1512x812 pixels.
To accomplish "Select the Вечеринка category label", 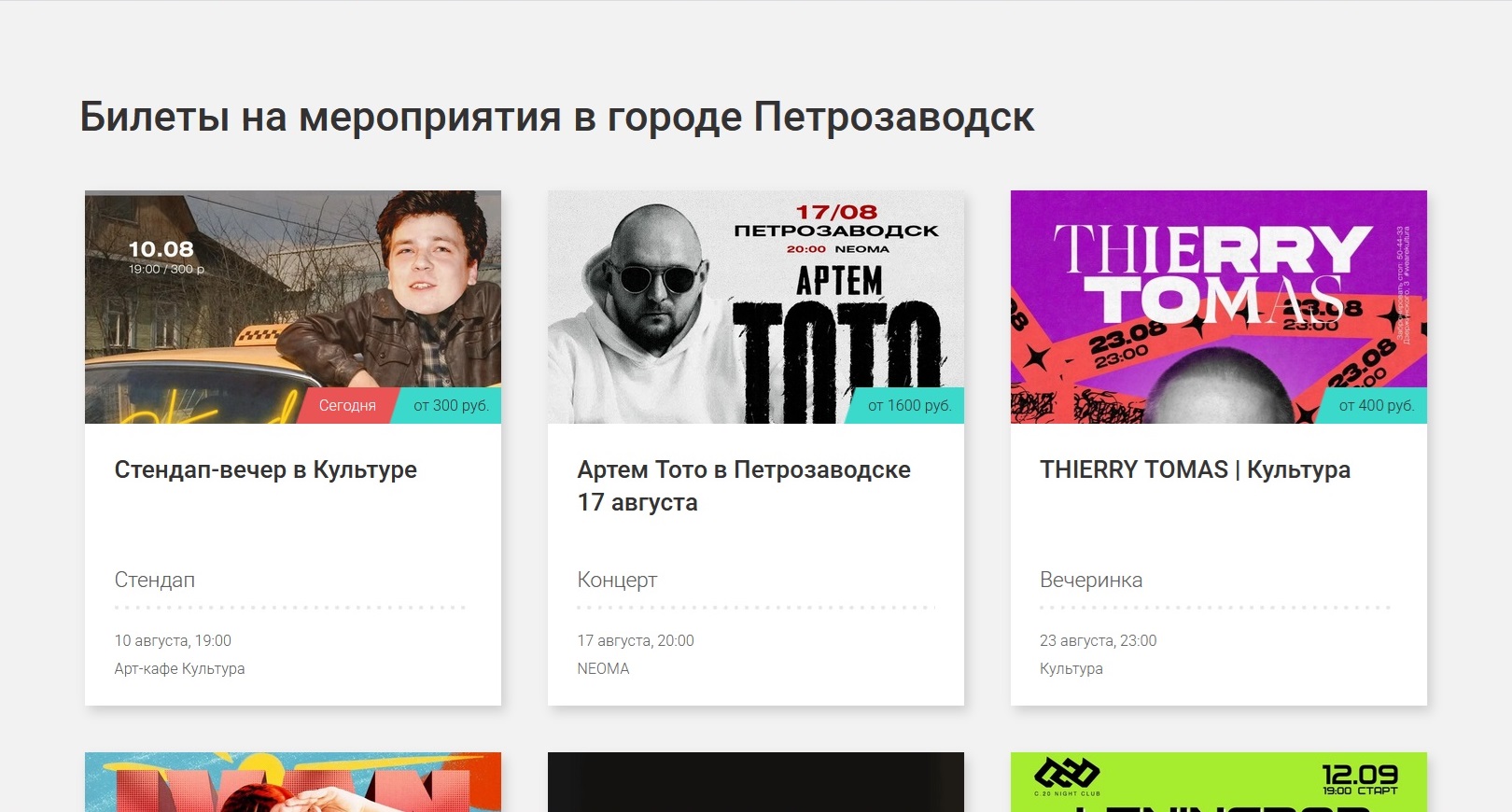I will (x=1091, y=580).
